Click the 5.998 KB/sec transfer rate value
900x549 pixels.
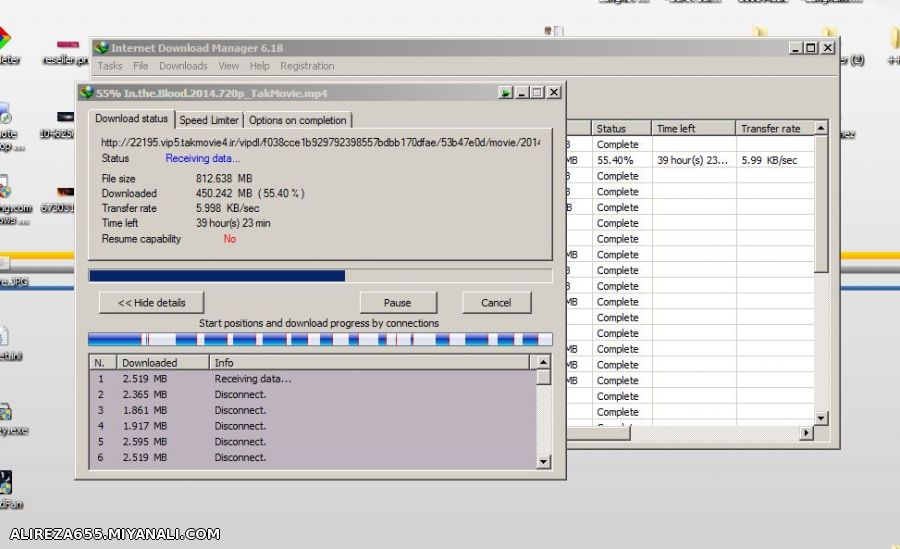(227, 208)
